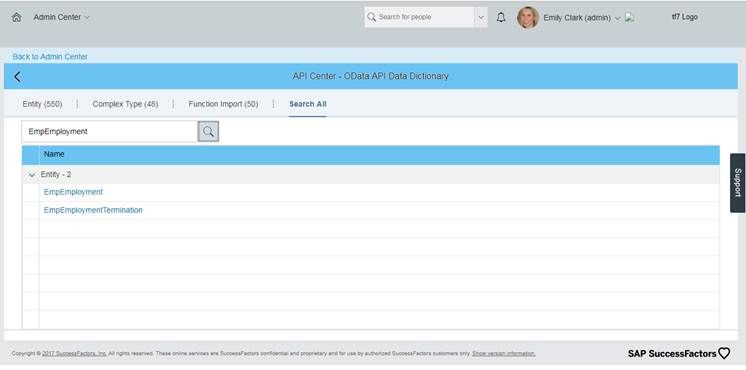The height and width of the screenshot is (370, 746).
Task: Open the Admin Center dropdown menu
Action: click(61, 17)
